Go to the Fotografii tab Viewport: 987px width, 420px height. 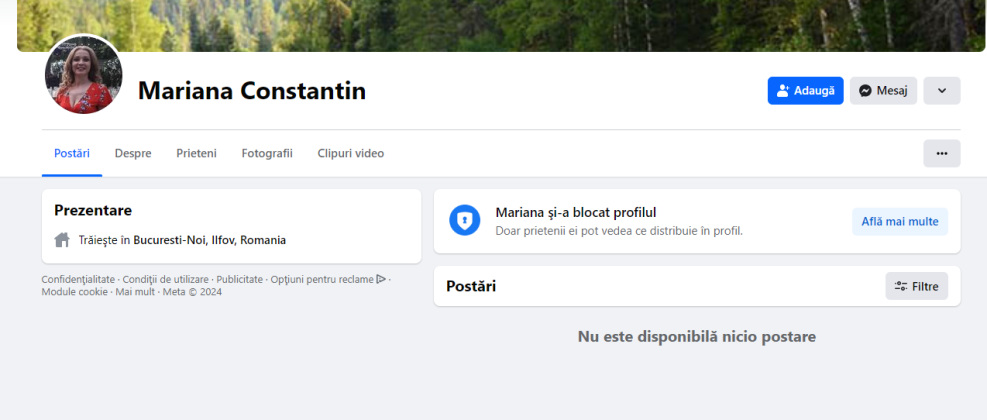tap(267, 153)
